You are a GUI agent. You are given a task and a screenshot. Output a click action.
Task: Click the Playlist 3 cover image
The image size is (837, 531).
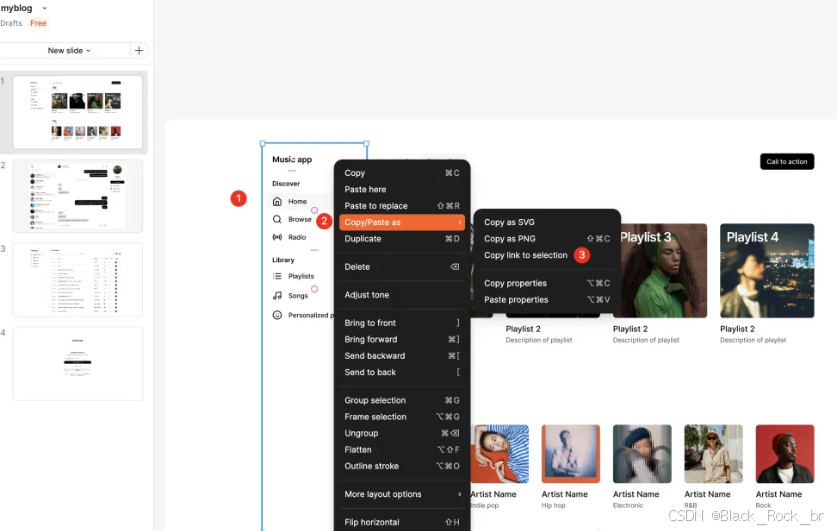[x=664, y=271]
